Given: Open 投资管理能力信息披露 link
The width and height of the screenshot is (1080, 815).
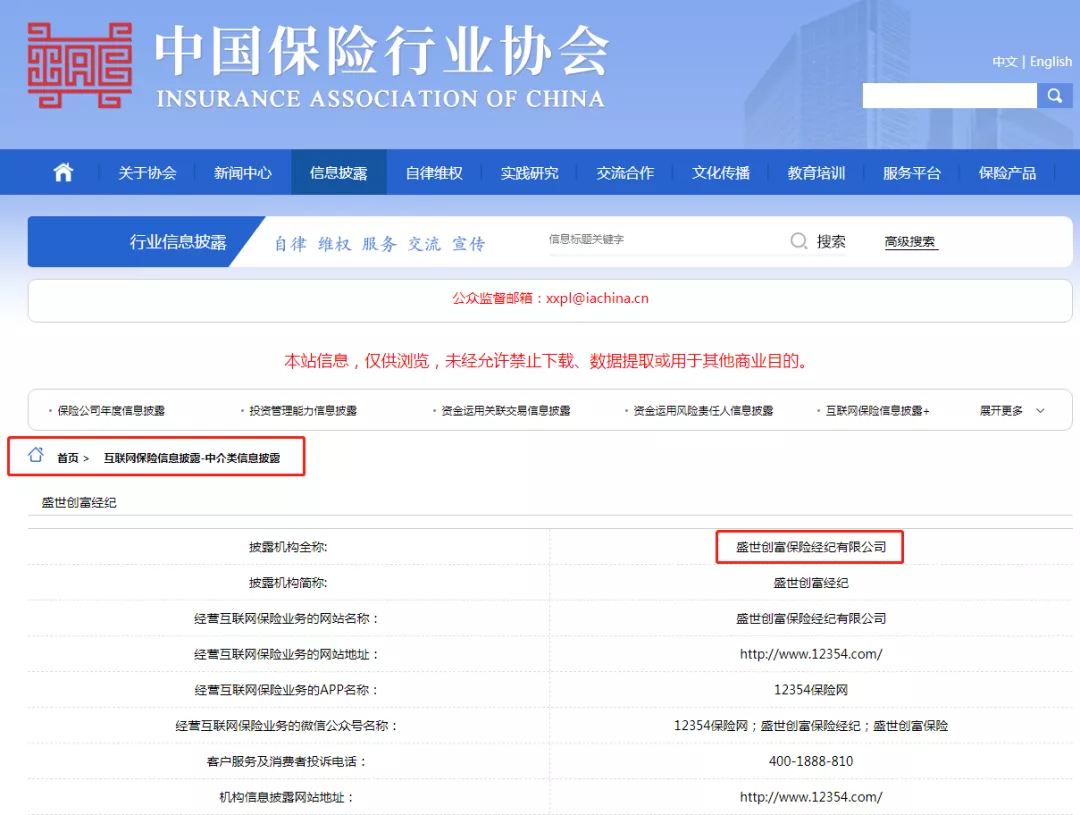Looking at the screenshot, I should pos(303,411).
